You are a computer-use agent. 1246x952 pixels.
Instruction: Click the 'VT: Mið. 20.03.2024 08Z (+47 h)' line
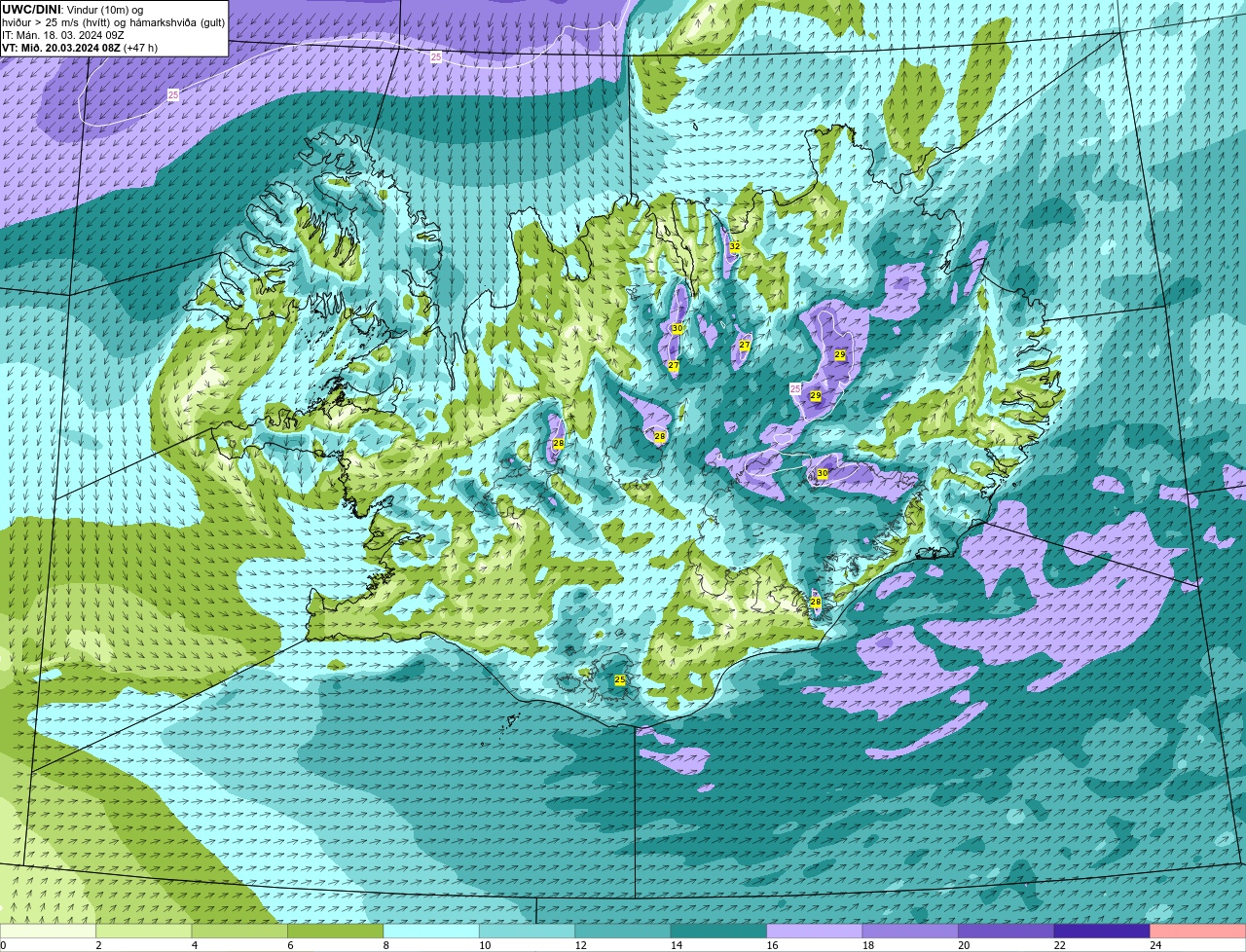[x=80, y=48]
